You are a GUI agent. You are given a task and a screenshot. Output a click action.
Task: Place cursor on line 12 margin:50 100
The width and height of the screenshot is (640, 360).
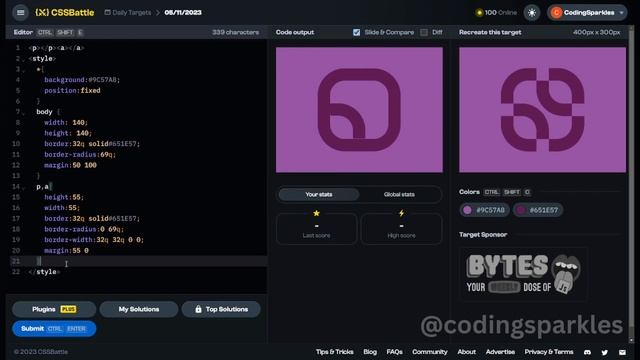pos(70,165)
